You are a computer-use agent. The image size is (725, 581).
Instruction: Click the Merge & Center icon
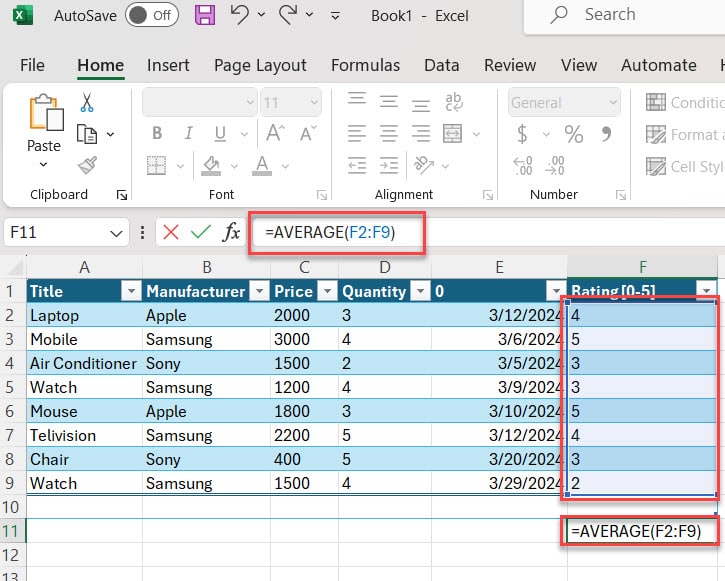click(x=452, y=134)
